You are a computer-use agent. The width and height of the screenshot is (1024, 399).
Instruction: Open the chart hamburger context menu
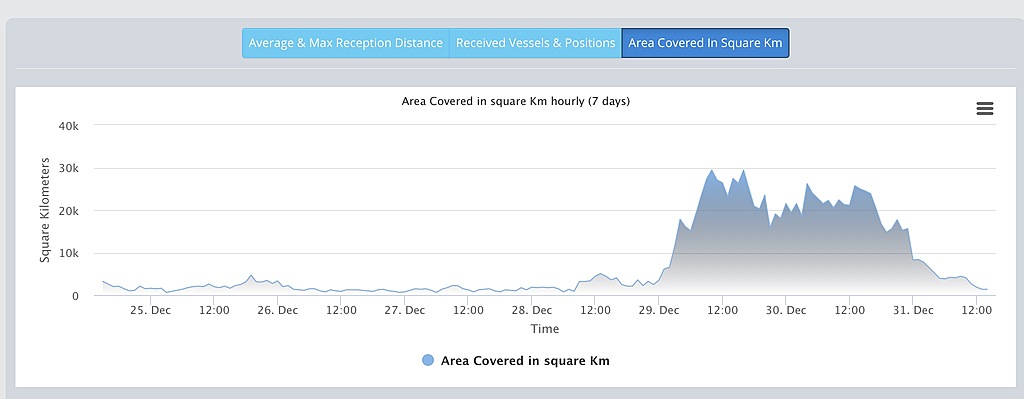pos(985,109)
